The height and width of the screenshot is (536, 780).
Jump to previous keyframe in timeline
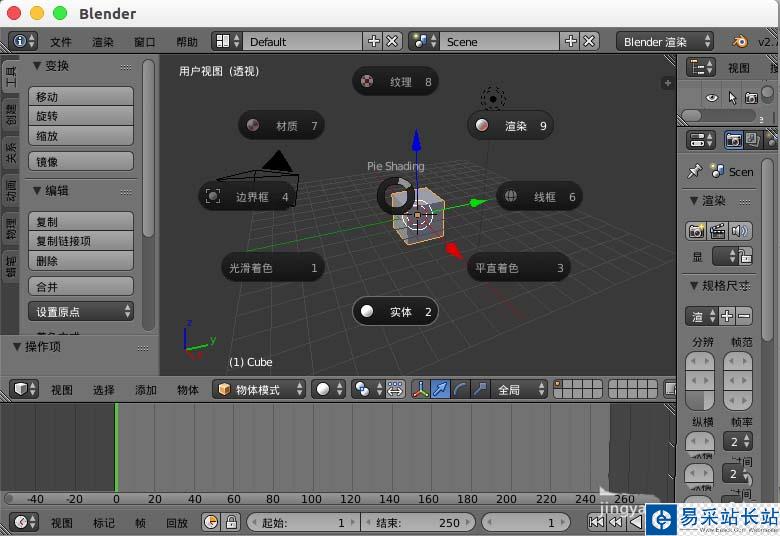(x=616, y=522)
